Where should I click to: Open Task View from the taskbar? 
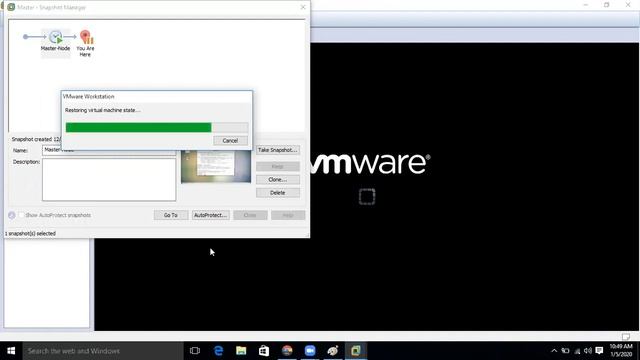click(x=195, y=351)
